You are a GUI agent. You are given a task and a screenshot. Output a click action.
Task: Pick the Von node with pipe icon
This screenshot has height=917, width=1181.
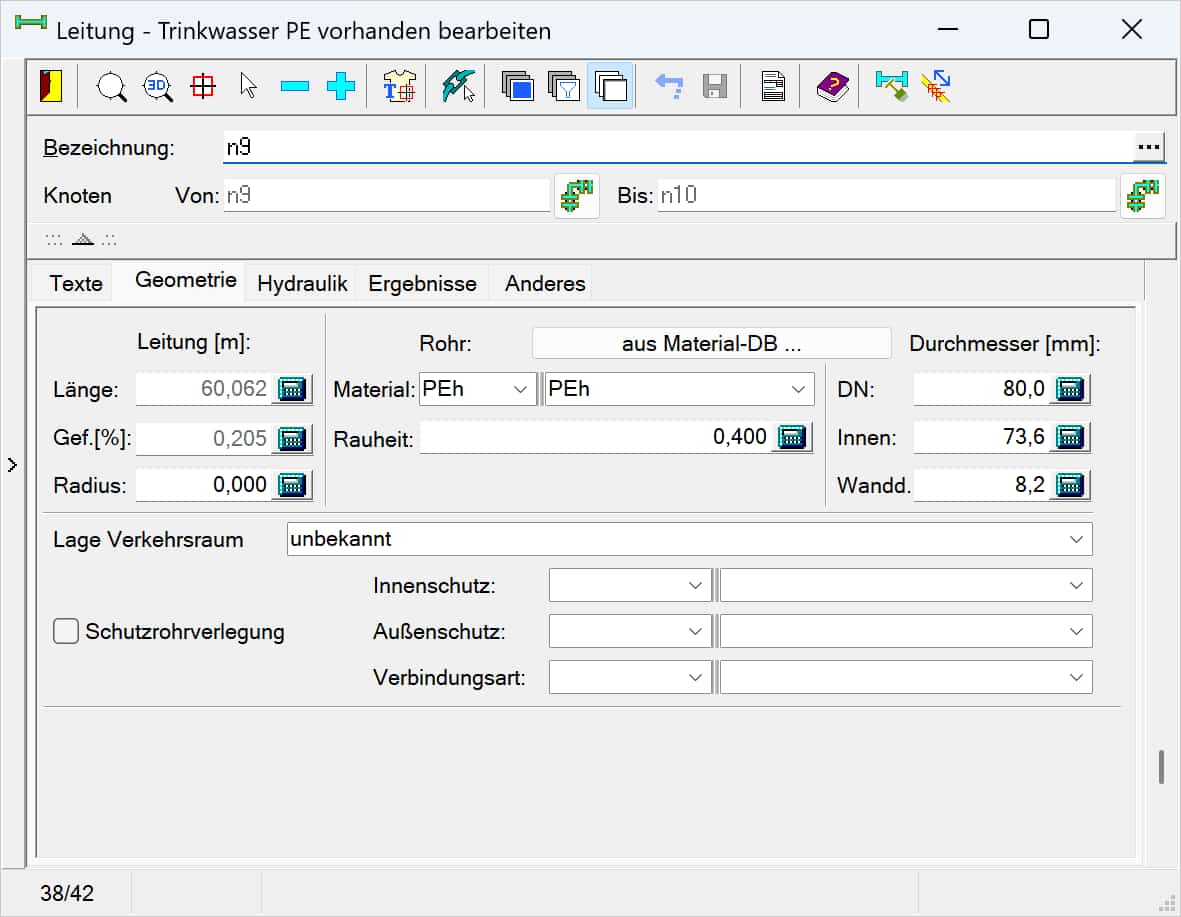coord(576,196)
